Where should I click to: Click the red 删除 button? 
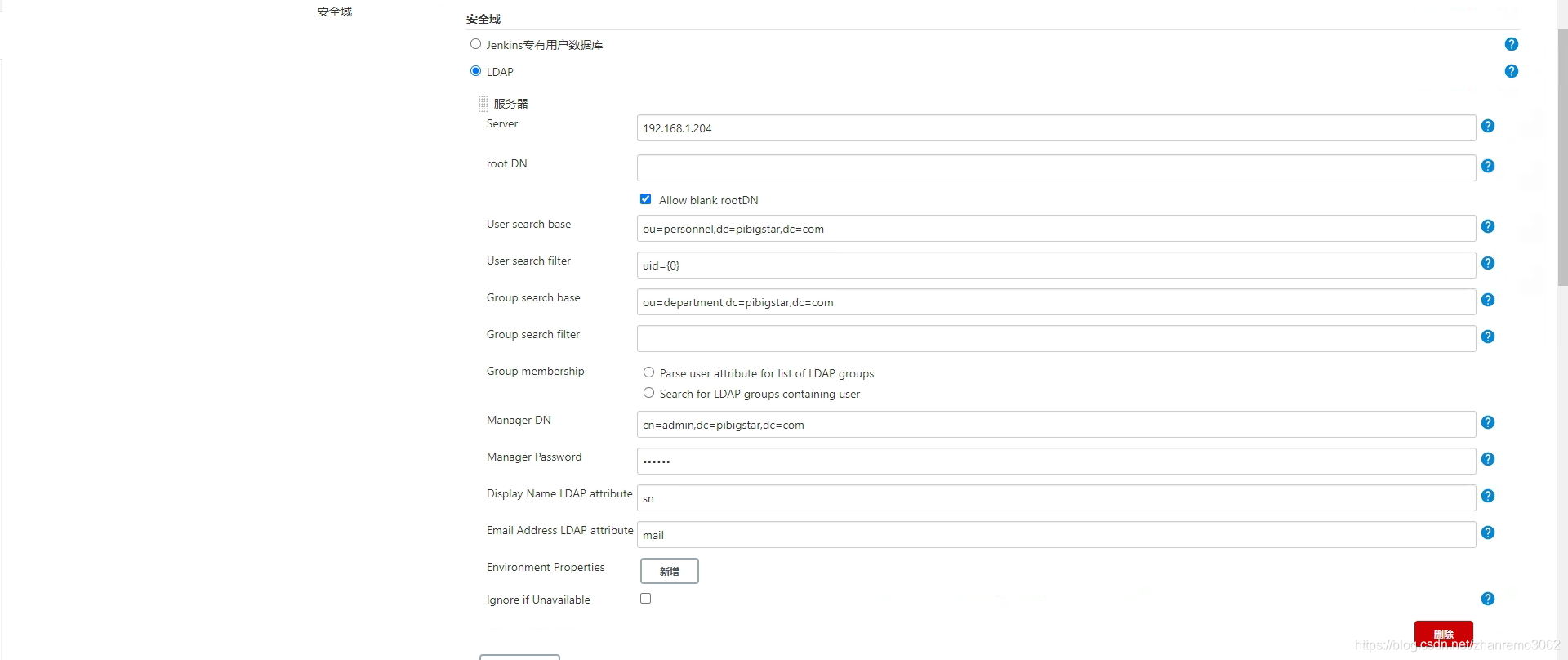pyautogui.click(x=1443, y=635)
